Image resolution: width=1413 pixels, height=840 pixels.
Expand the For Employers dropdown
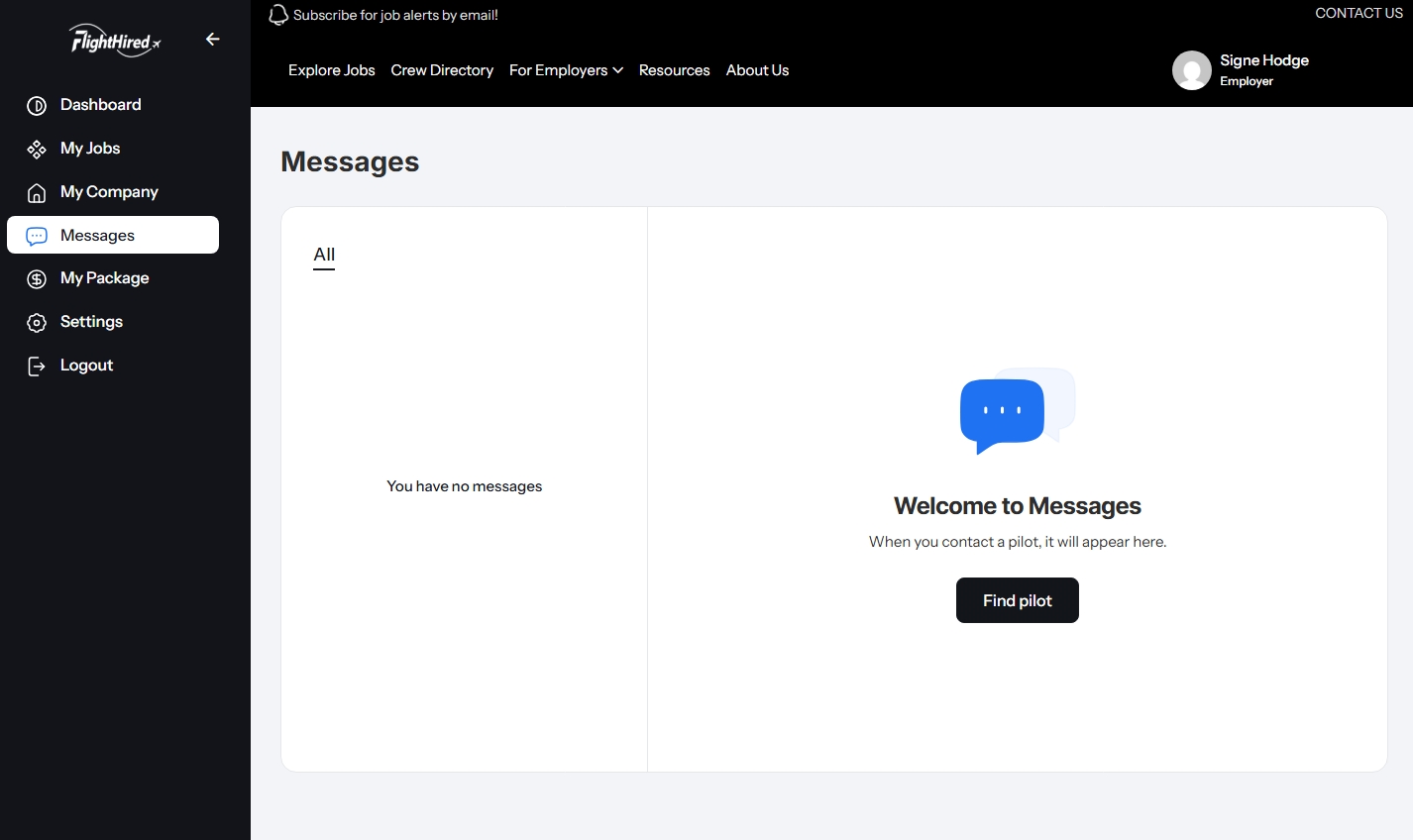coord(566,70)
